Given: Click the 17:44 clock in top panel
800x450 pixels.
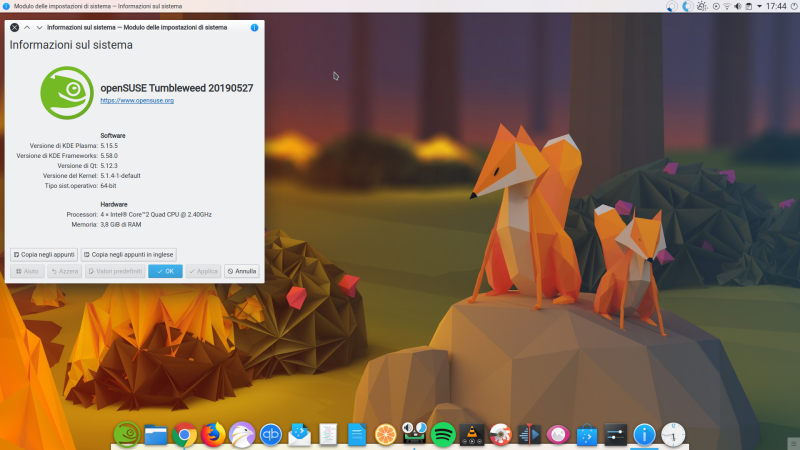Looking at the screenshot, I should coord(776,6).
